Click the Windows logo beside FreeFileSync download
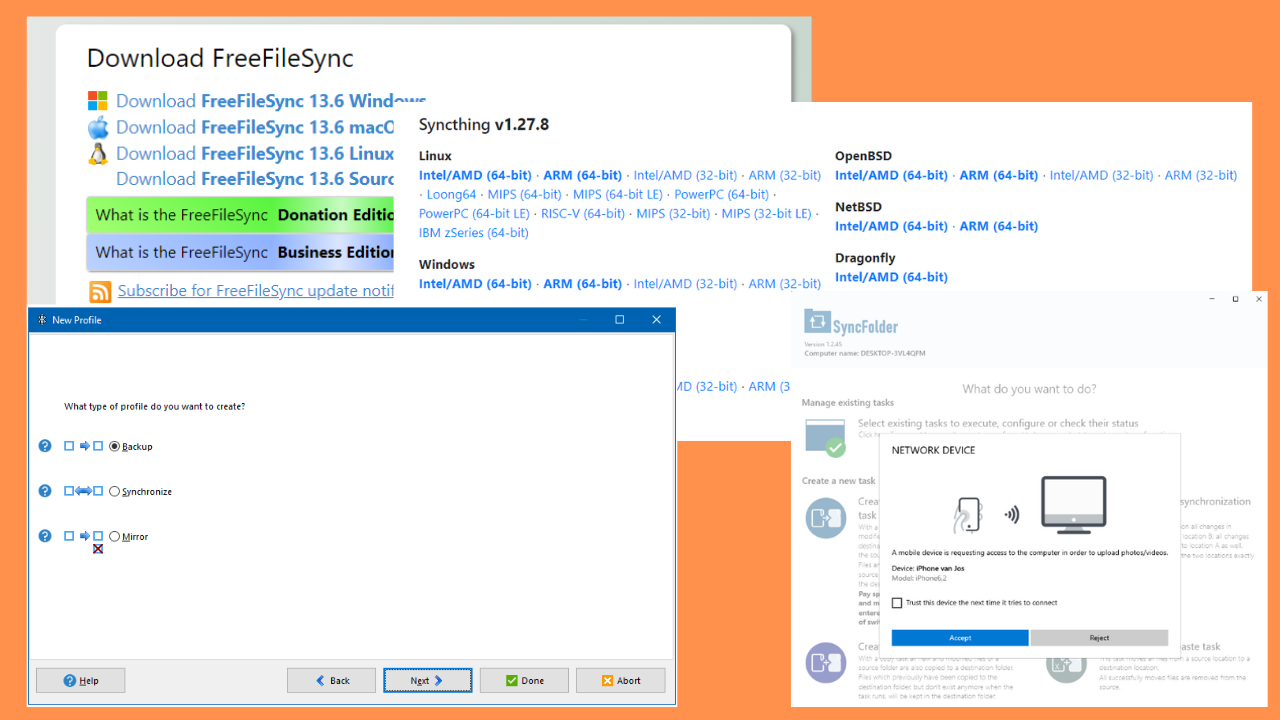Viewport: 1280px width, 720px height. 97,101
